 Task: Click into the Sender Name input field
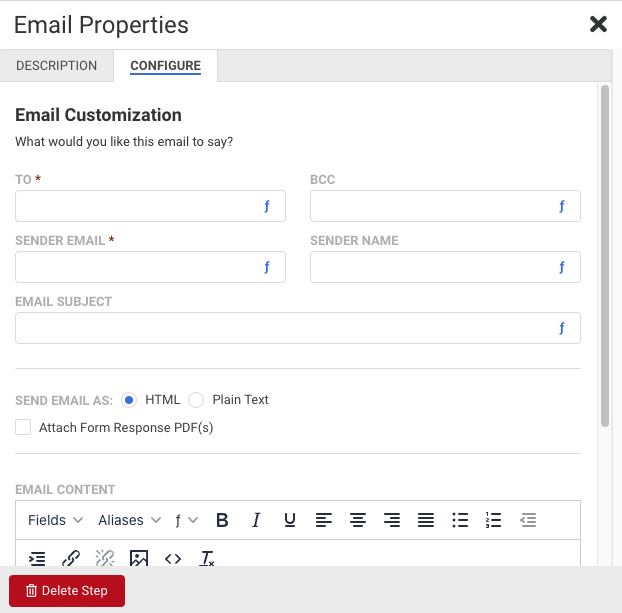(x=445, y=267)
